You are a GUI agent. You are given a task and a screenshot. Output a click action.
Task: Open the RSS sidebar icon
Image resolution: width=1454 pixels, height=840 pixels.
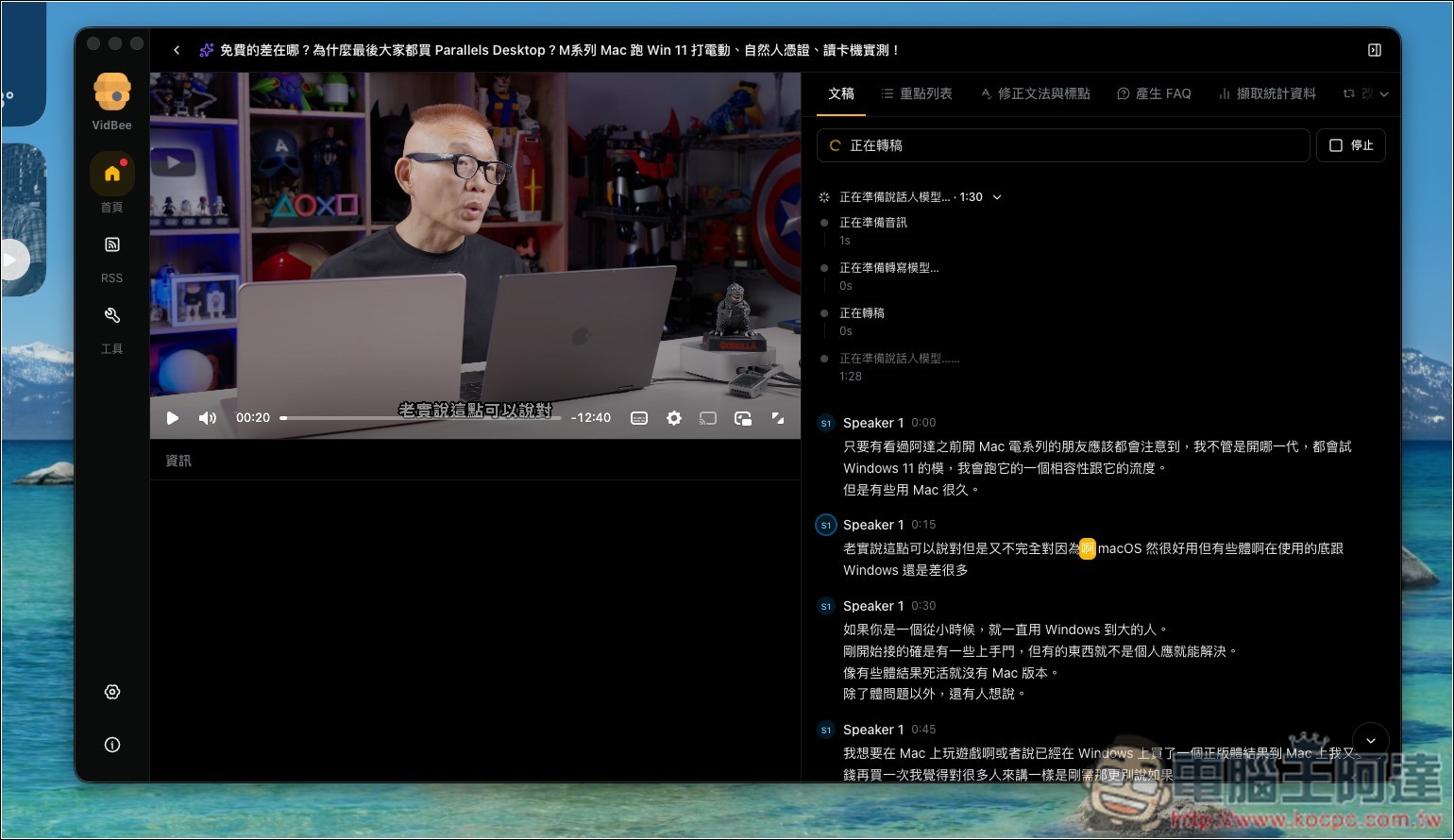click(112, 244)
